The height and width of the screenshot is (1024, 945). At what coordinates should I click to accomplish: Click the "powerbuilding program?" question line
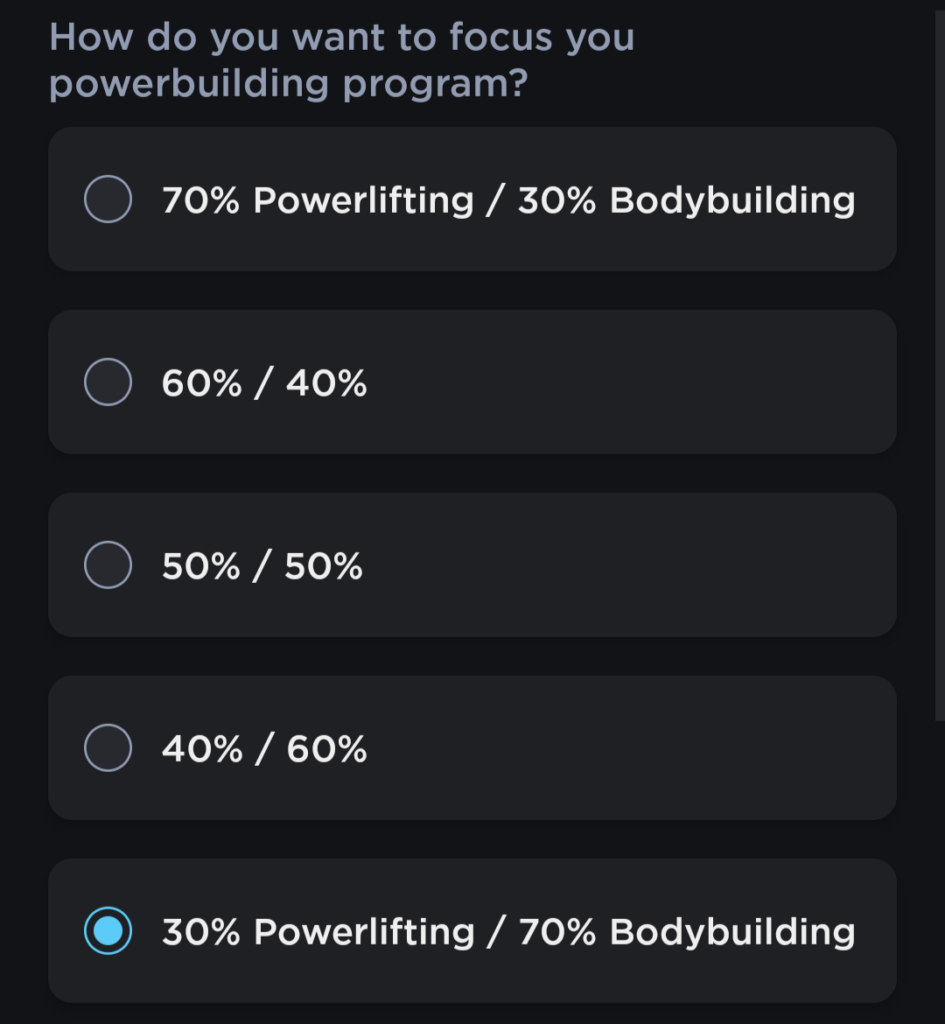tap(288, 85)
